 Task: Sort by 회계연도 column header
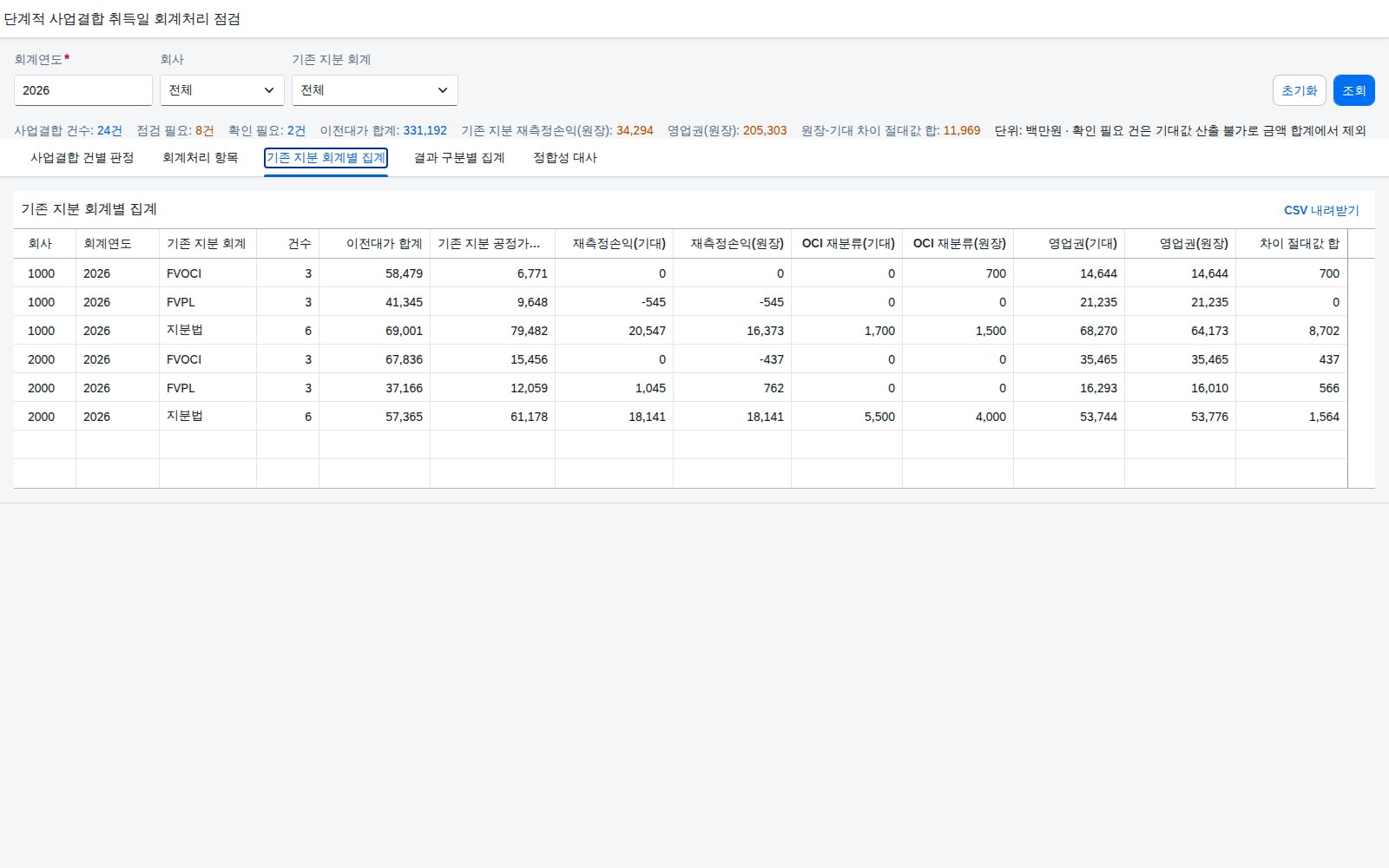[x=118, y=244]
